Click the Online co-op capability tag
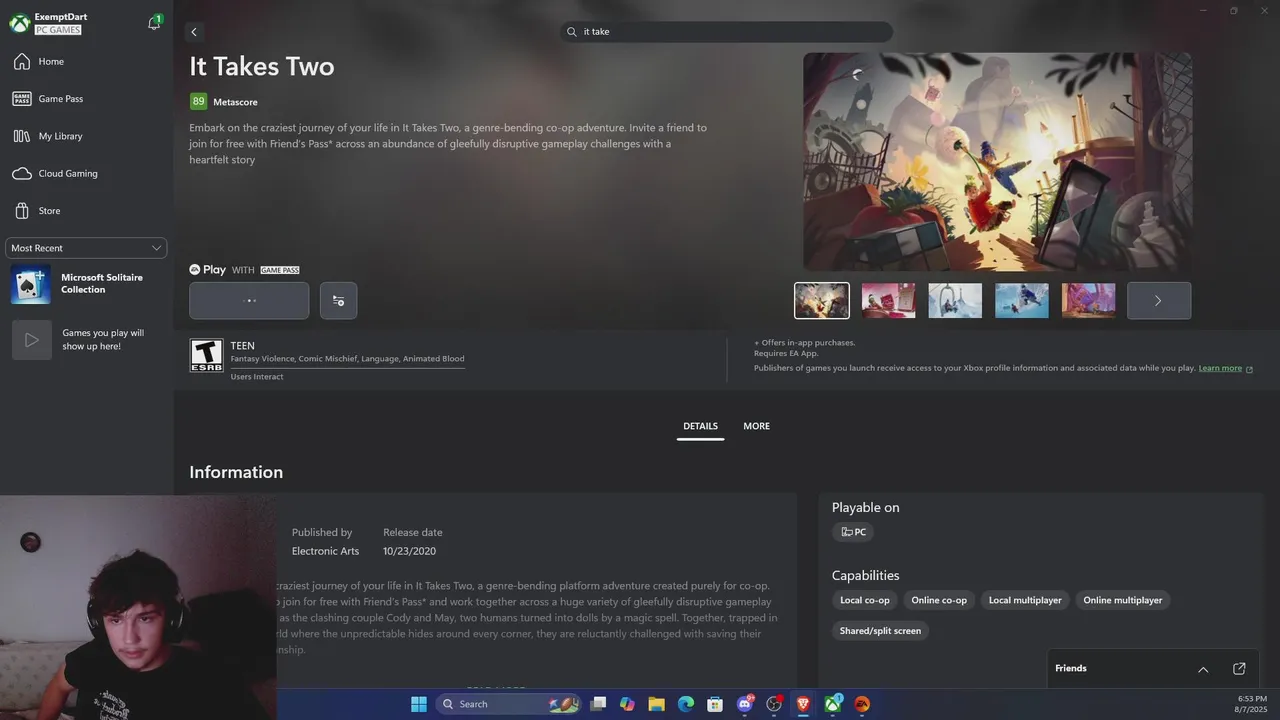This screenshot has height=720, width=1280. [x=939, y=600]
